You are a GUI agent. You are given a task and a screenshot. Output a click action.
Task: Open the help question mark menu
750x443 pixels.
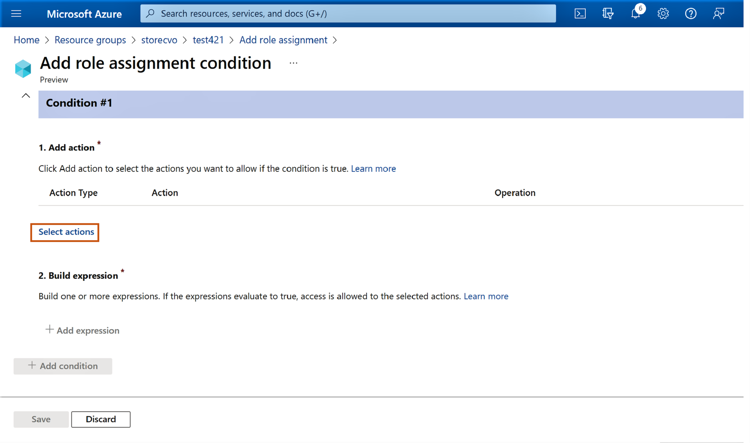(x=690, y=14)
